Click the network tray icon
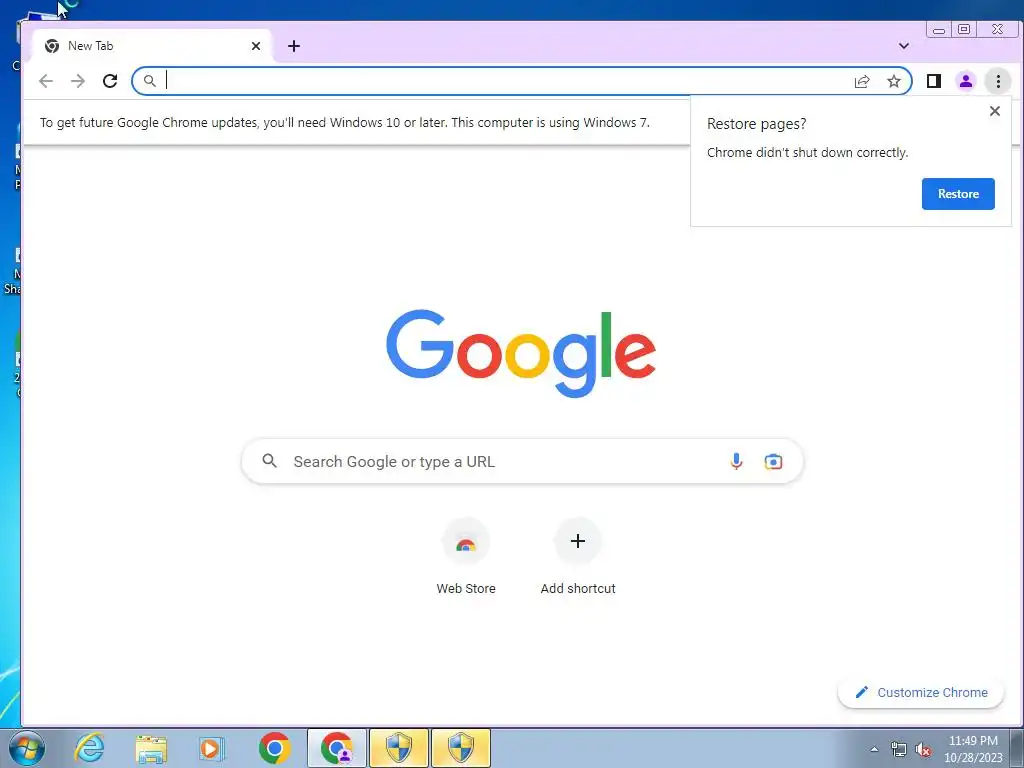This screenshot has width=1024, height=768. click(x=899, y=750)
